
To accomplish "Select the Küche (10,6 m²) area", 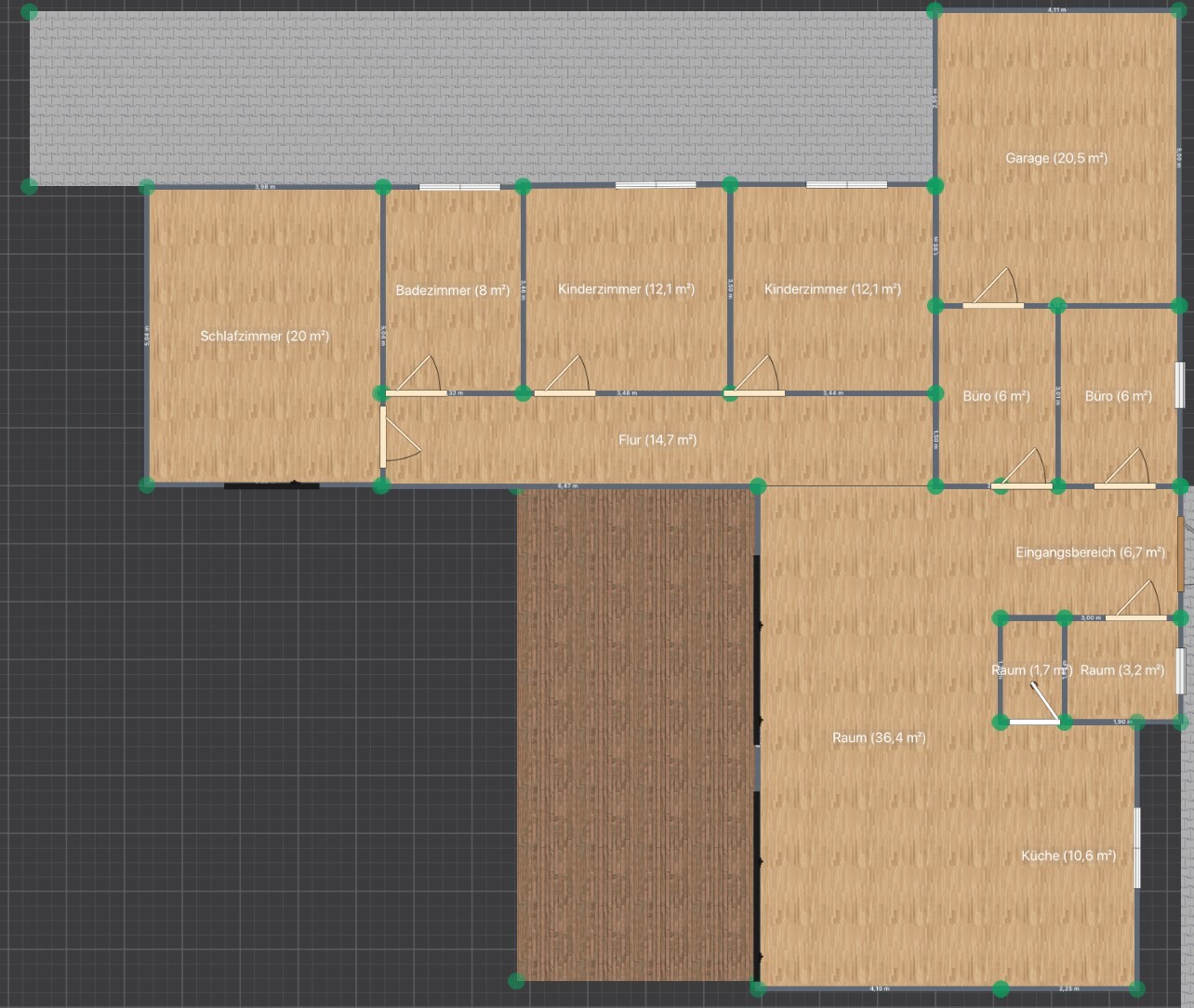I will (1068, 855).
